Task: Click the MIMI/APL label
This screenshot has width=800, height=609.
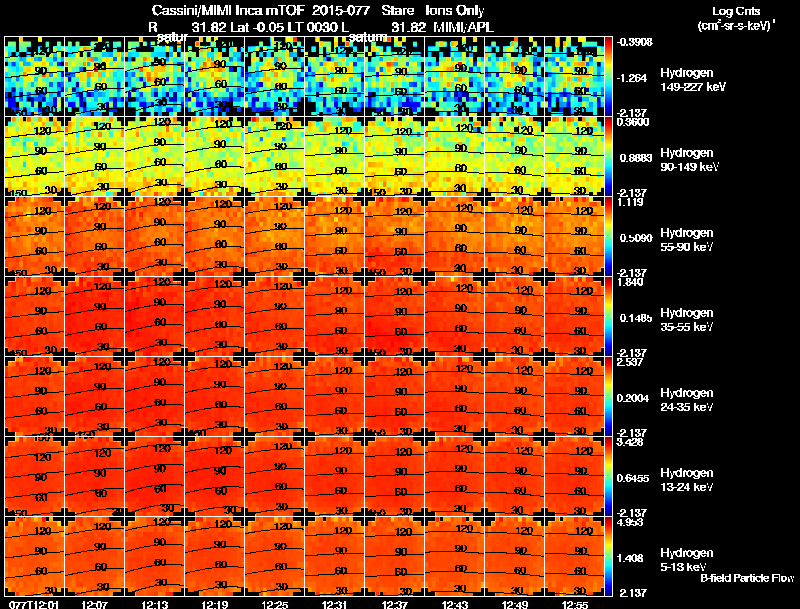Action: pos(464,27)
